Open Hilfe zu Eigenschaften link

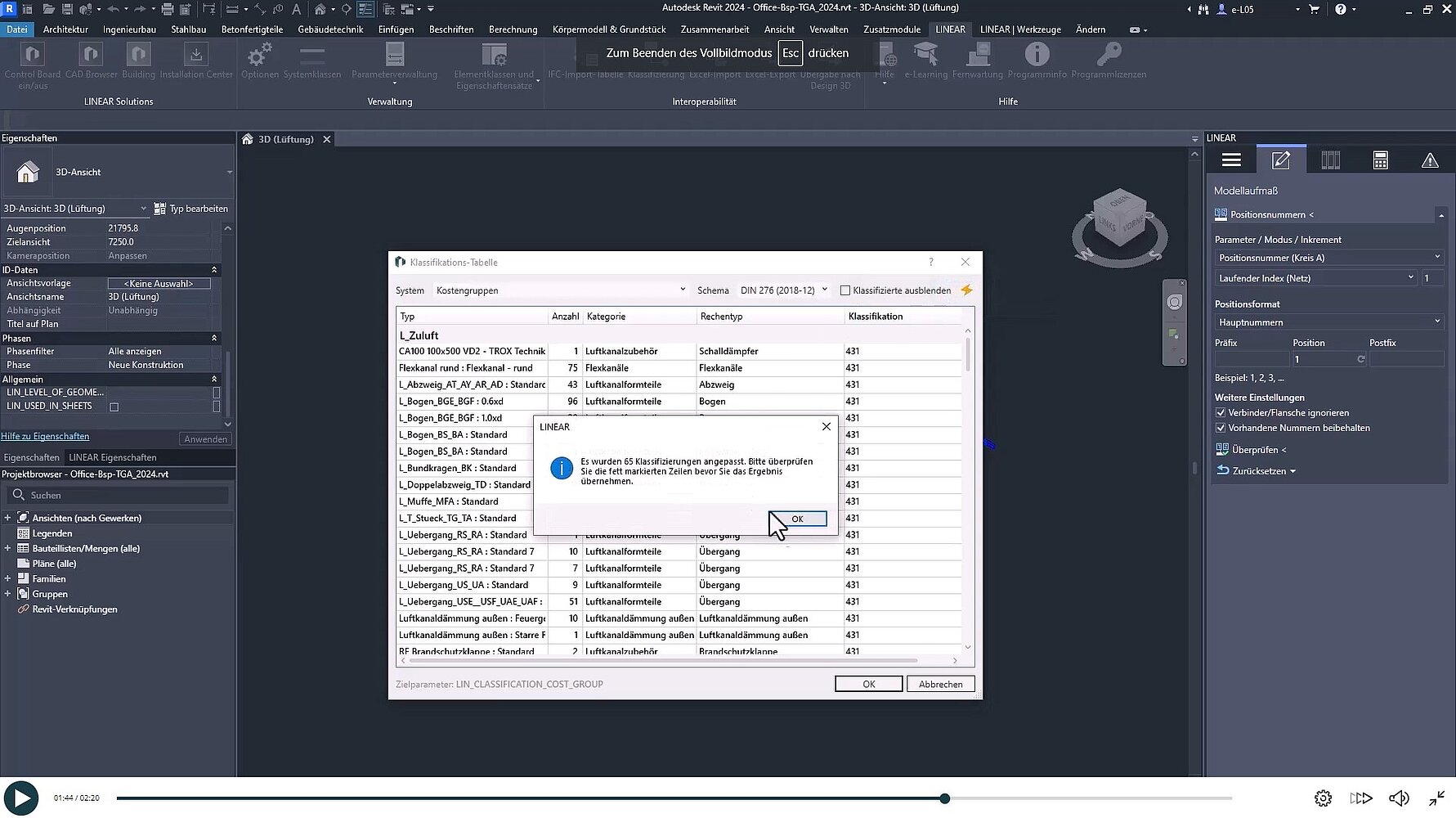45,436
